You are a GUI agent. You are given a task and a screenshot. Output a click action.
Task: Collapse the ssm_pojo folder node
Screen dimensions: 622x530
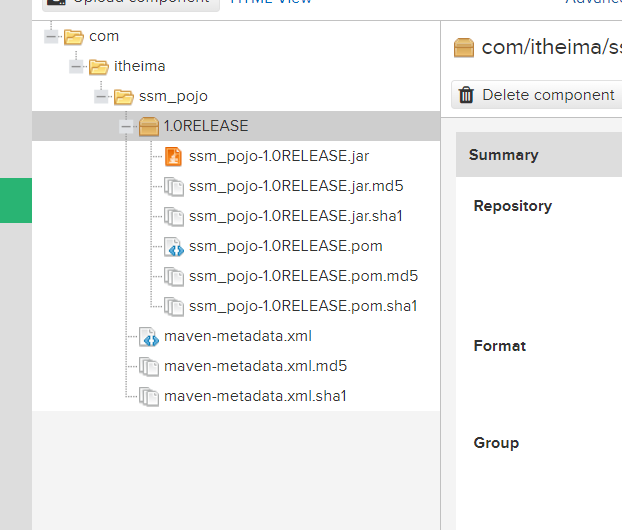click(101, 96)
